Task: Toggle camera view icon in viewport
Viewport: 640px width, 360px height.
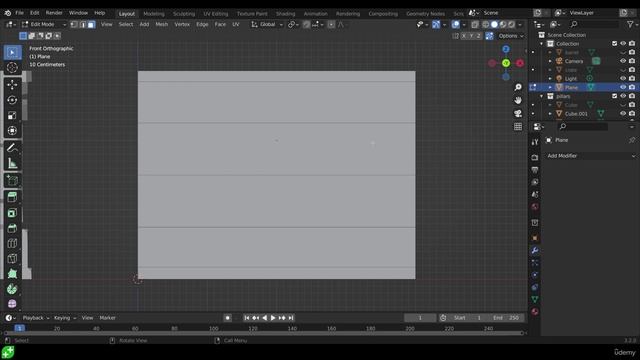Action: point(518,113)
